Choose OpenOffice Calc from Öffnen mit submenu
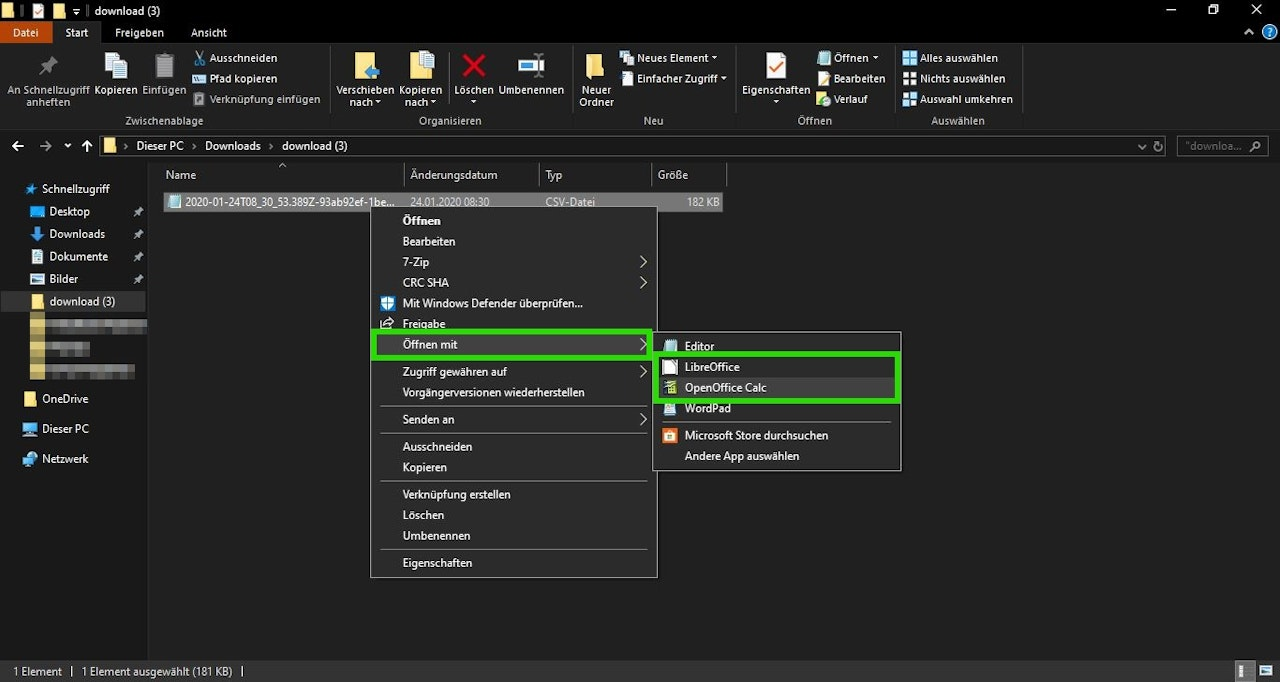The height and width of the screenshot is (682, 1280). [725, 388]
